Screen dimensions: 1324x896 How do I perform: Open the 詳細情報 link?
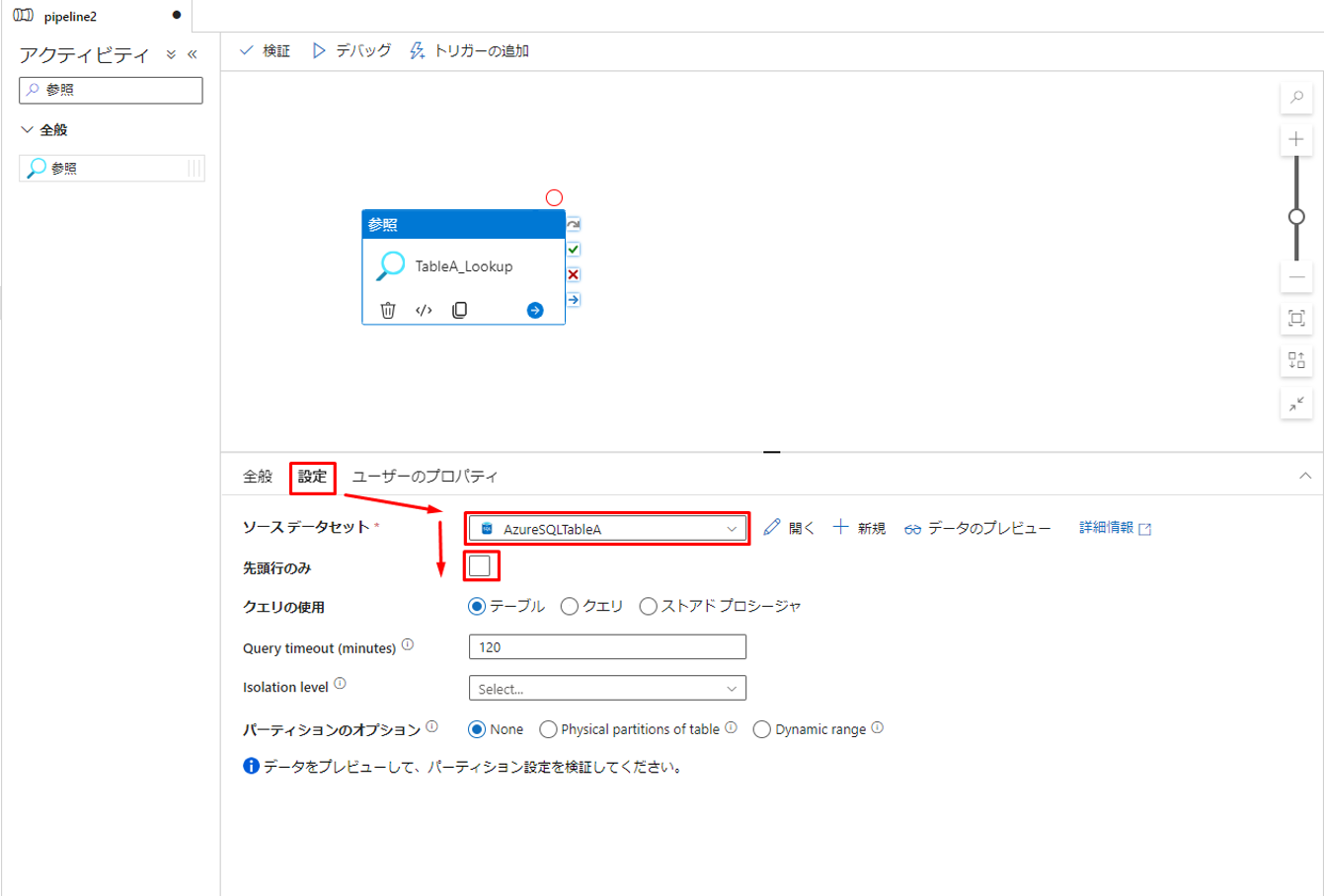click(x=1115, y=528)
